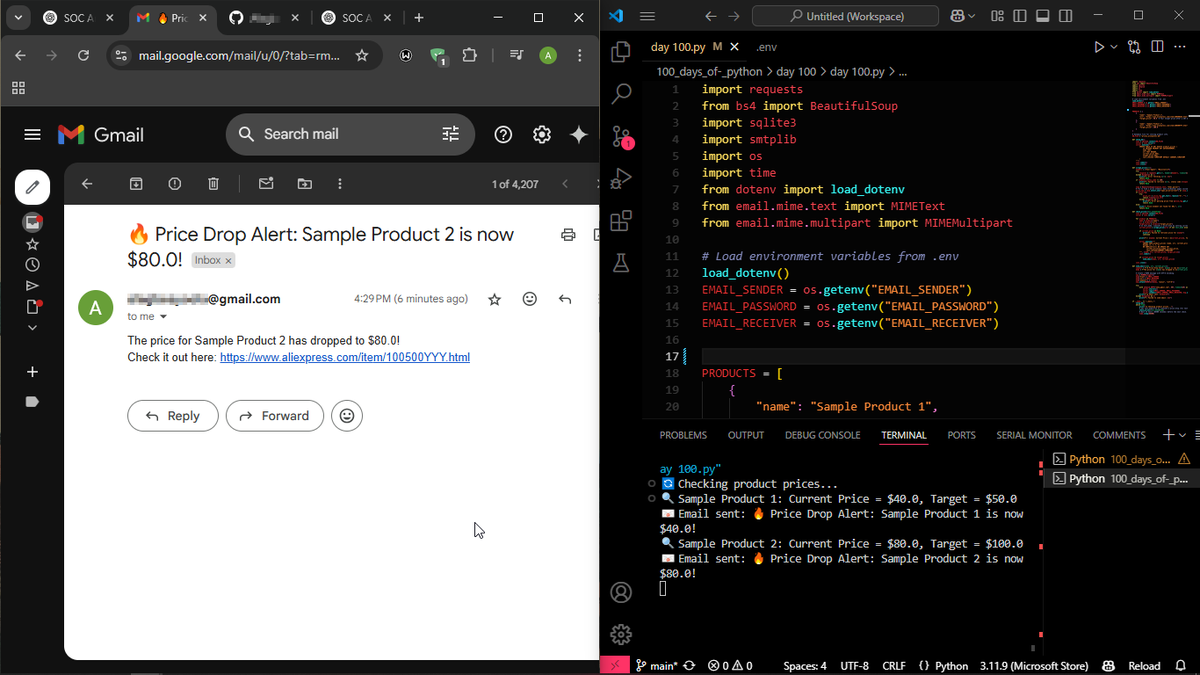
Task: Archive the open email in Gmail
Action: click(136, 184)
